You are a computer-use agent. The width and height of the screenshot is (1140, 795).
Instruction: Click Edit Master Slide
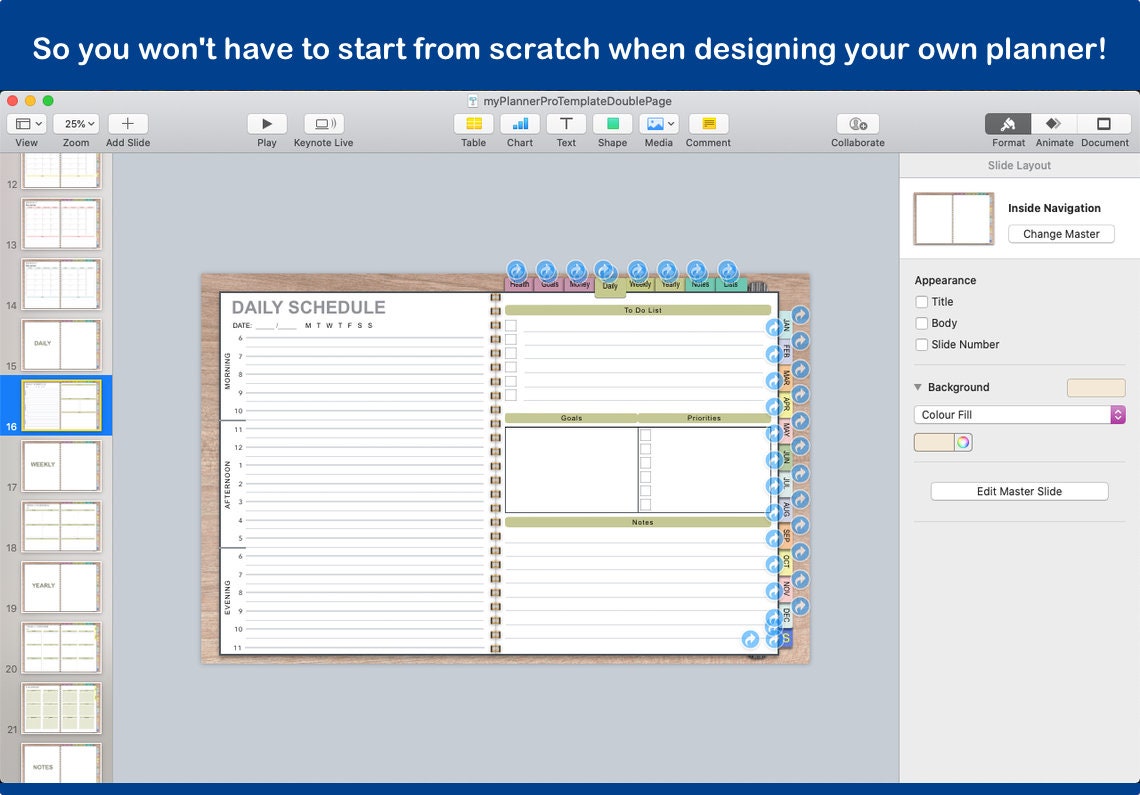coord(1019,491)
